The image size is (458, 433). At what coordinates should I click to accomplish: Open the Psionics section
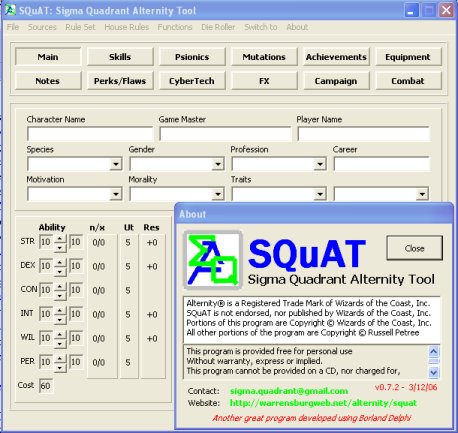coord(192,57)
